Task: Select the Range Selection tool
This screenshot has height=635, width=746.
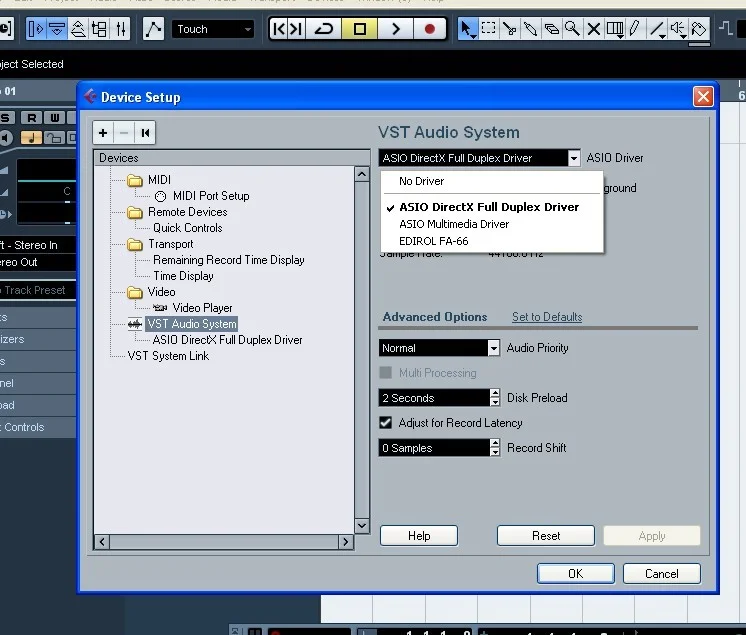Action: click(489, 29)
